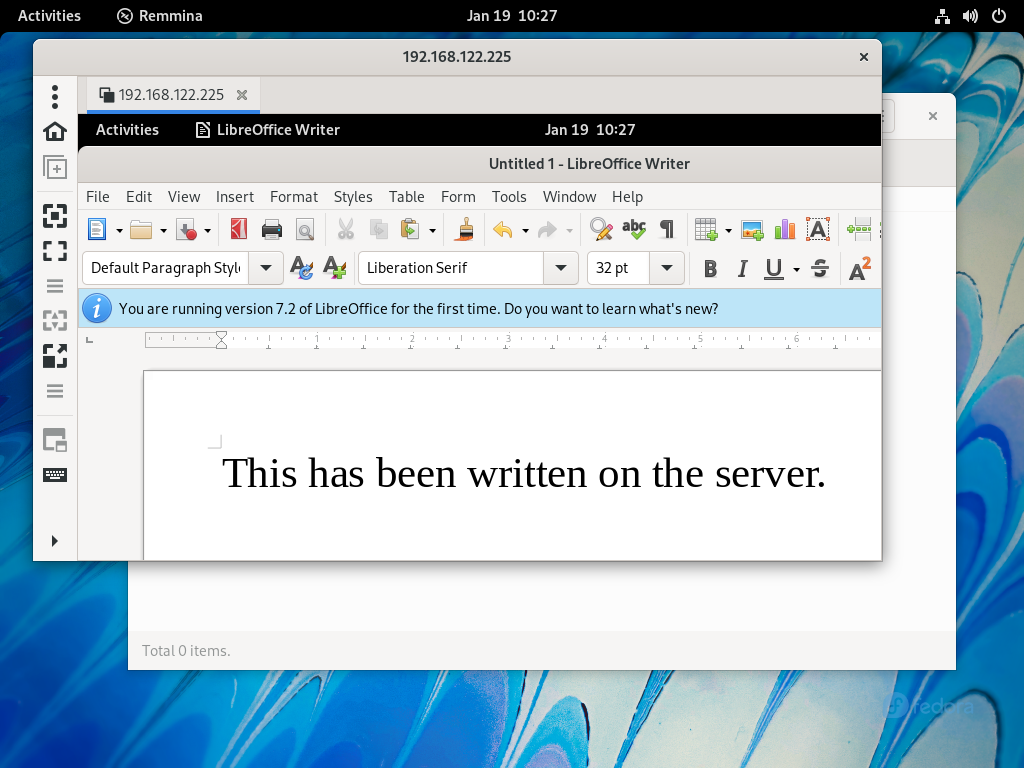The image size is (1024, 768).
Task: Expand the paragraph style dropdown
Action: pyautogui.click(x=266, y=268)
